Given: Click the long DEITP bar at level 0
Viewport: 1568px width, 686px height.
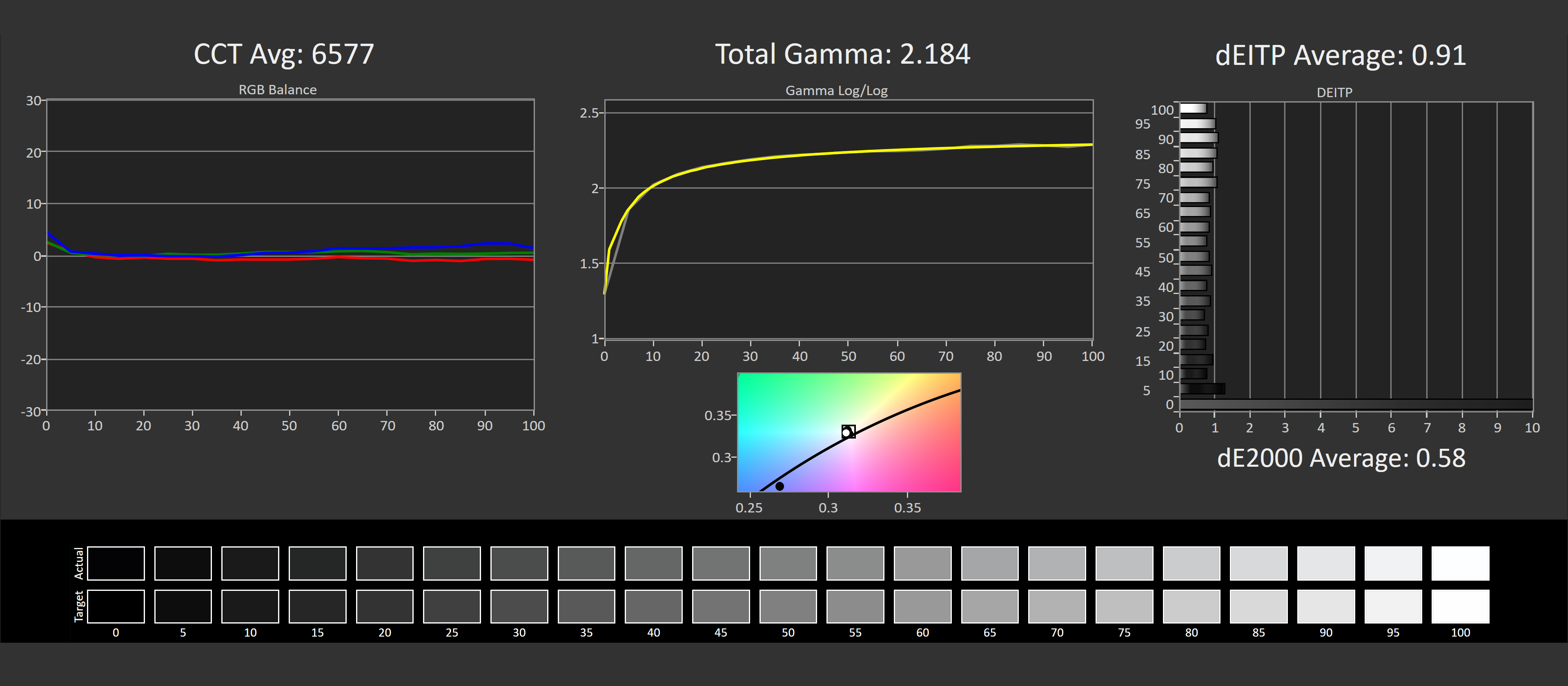Looking at the screenshot, I should point(1356,404).
